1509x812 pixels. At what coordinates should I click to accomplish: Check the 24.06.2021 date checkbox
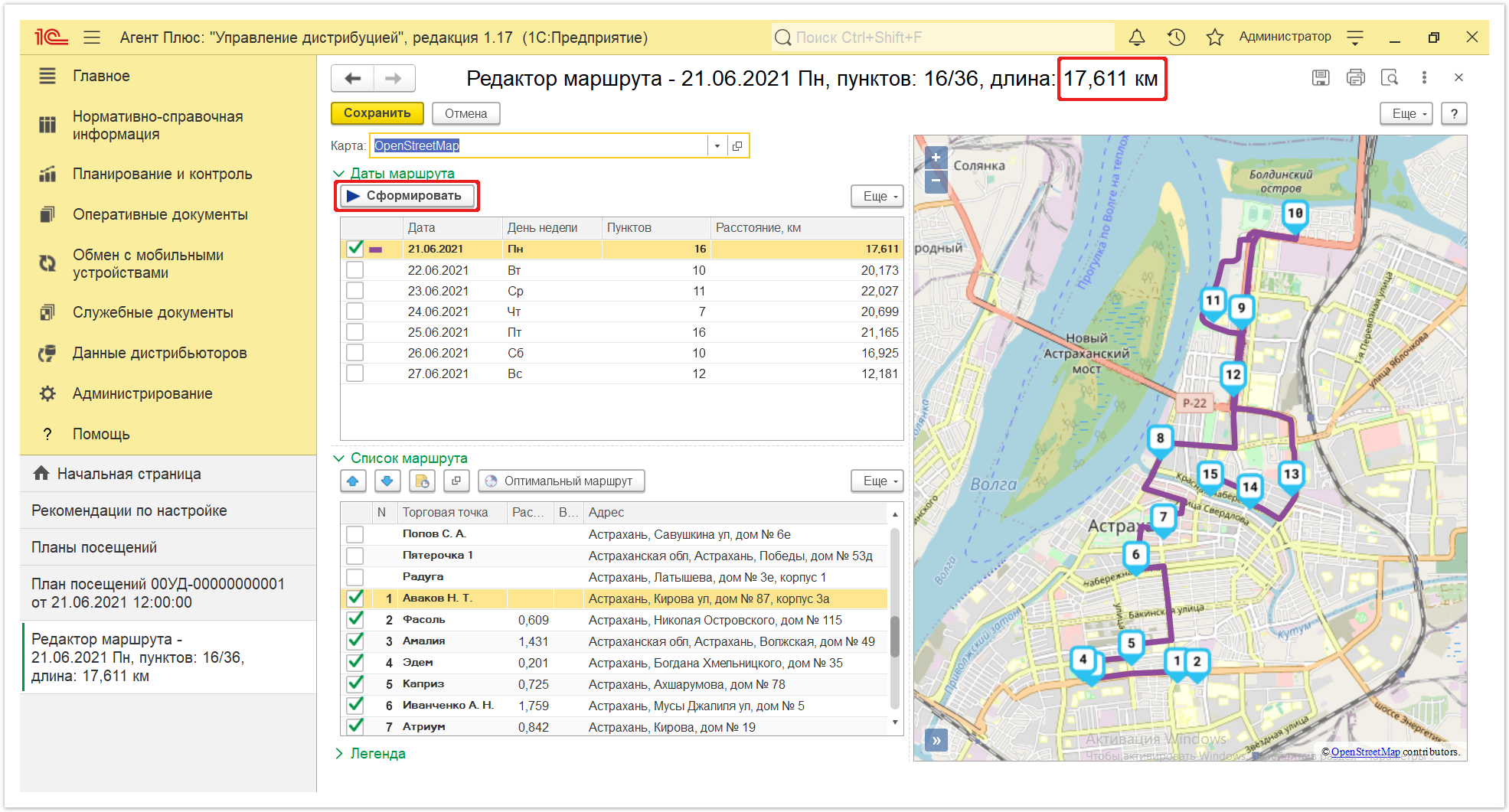tap(354, 311)
